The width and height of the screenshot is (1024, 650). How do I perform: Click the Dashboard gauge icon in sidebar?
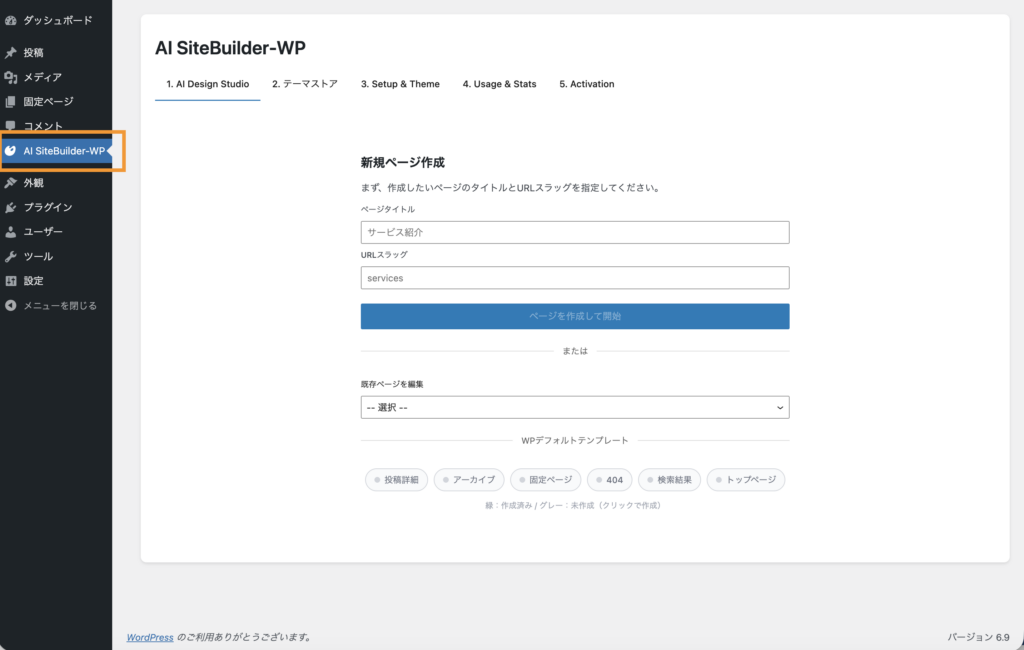[11, 20]
